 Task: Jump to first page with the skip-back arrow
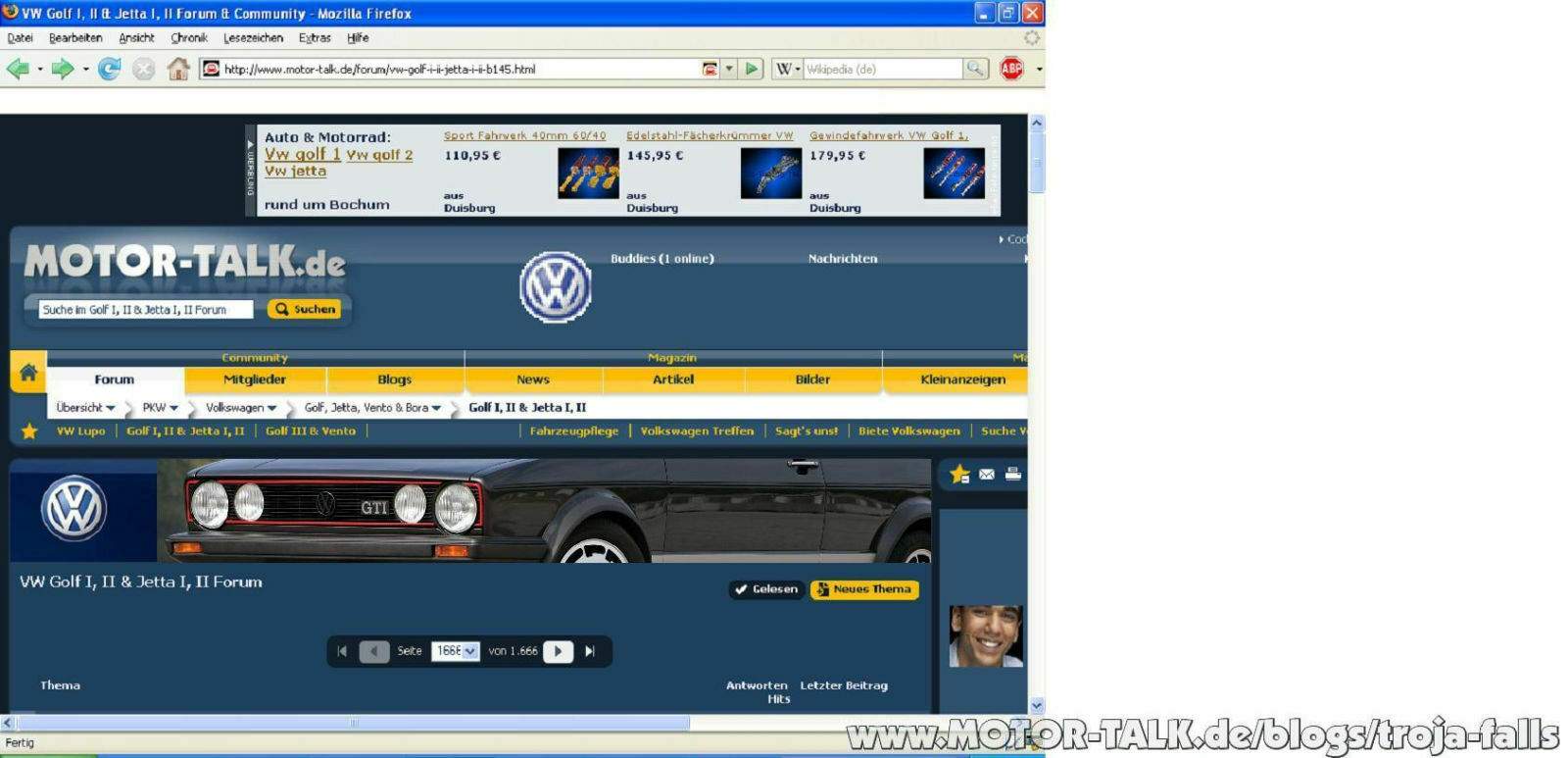pos(342,651)
